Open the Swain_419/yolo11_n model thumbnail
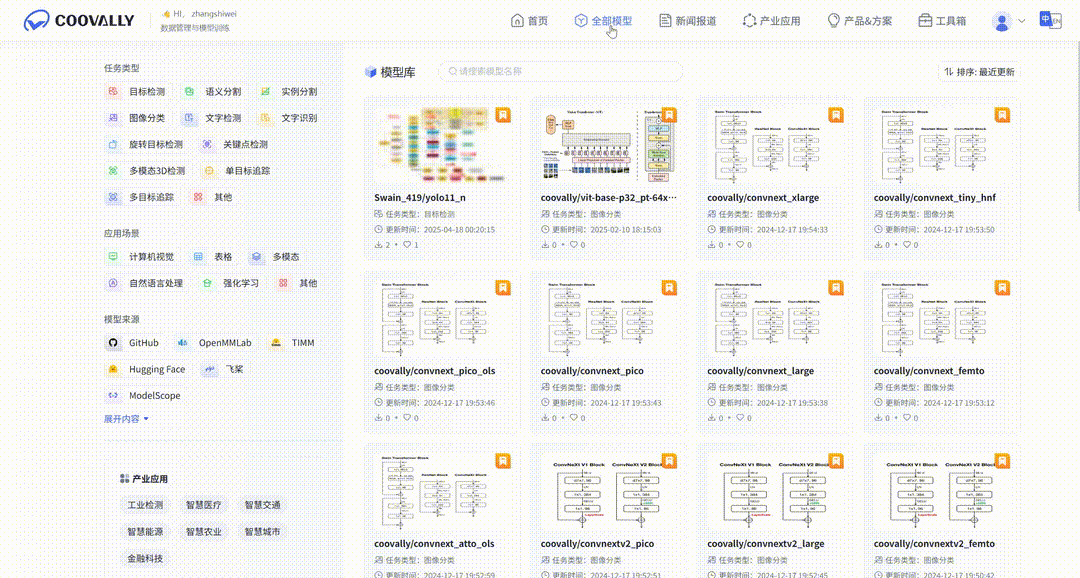1080x578 pixels. 442,145
